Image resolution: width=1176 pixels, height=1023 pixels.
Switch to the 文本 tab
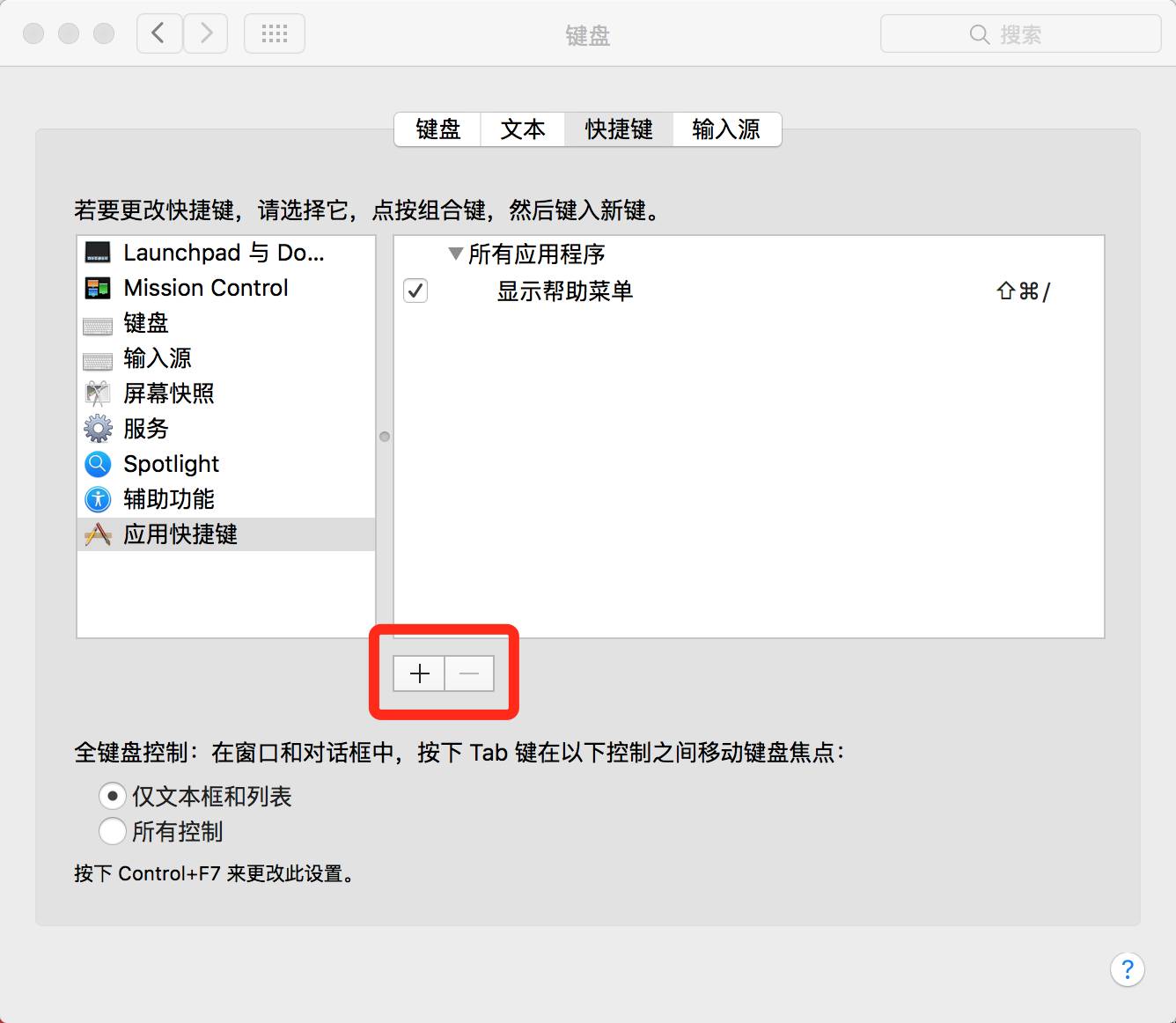523,129
